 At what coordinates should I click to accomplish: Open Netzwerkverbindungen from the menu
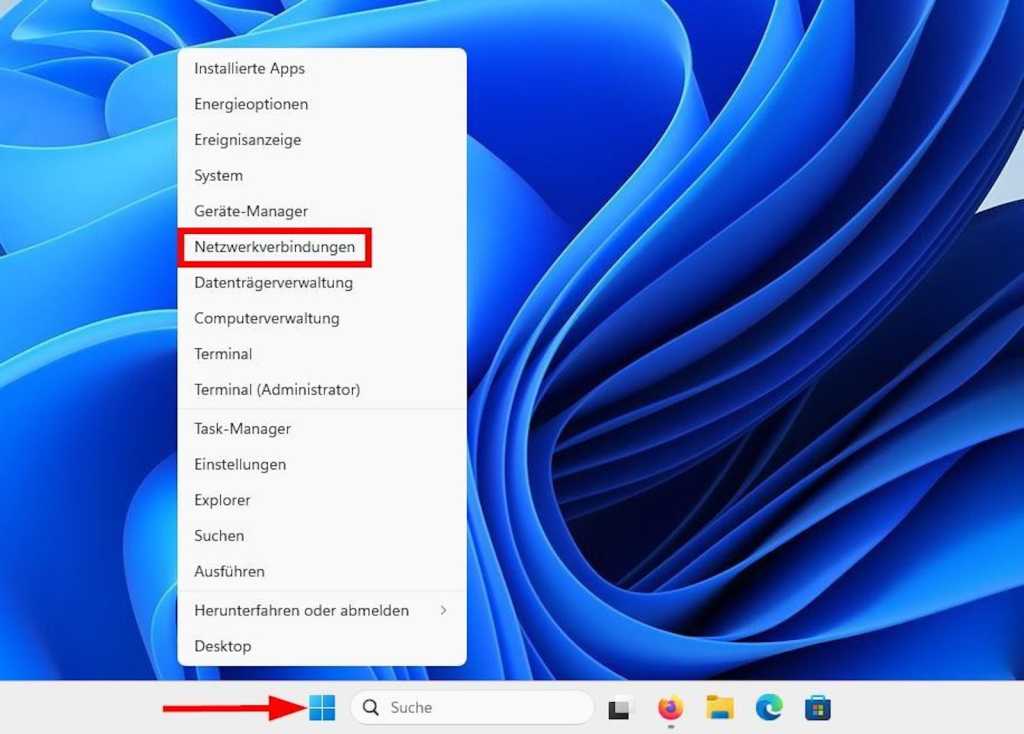275,247
